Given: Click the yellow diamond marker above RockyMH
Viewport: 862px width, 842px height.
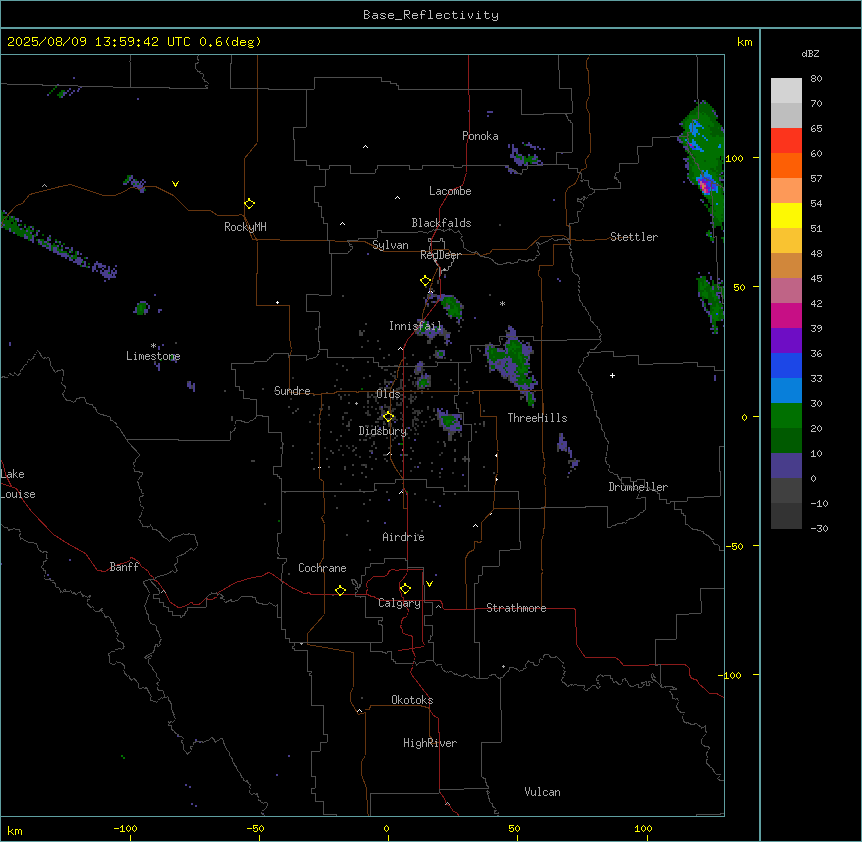Looking at the screenshot, I should pyautogui.click(x=250, y=204).
